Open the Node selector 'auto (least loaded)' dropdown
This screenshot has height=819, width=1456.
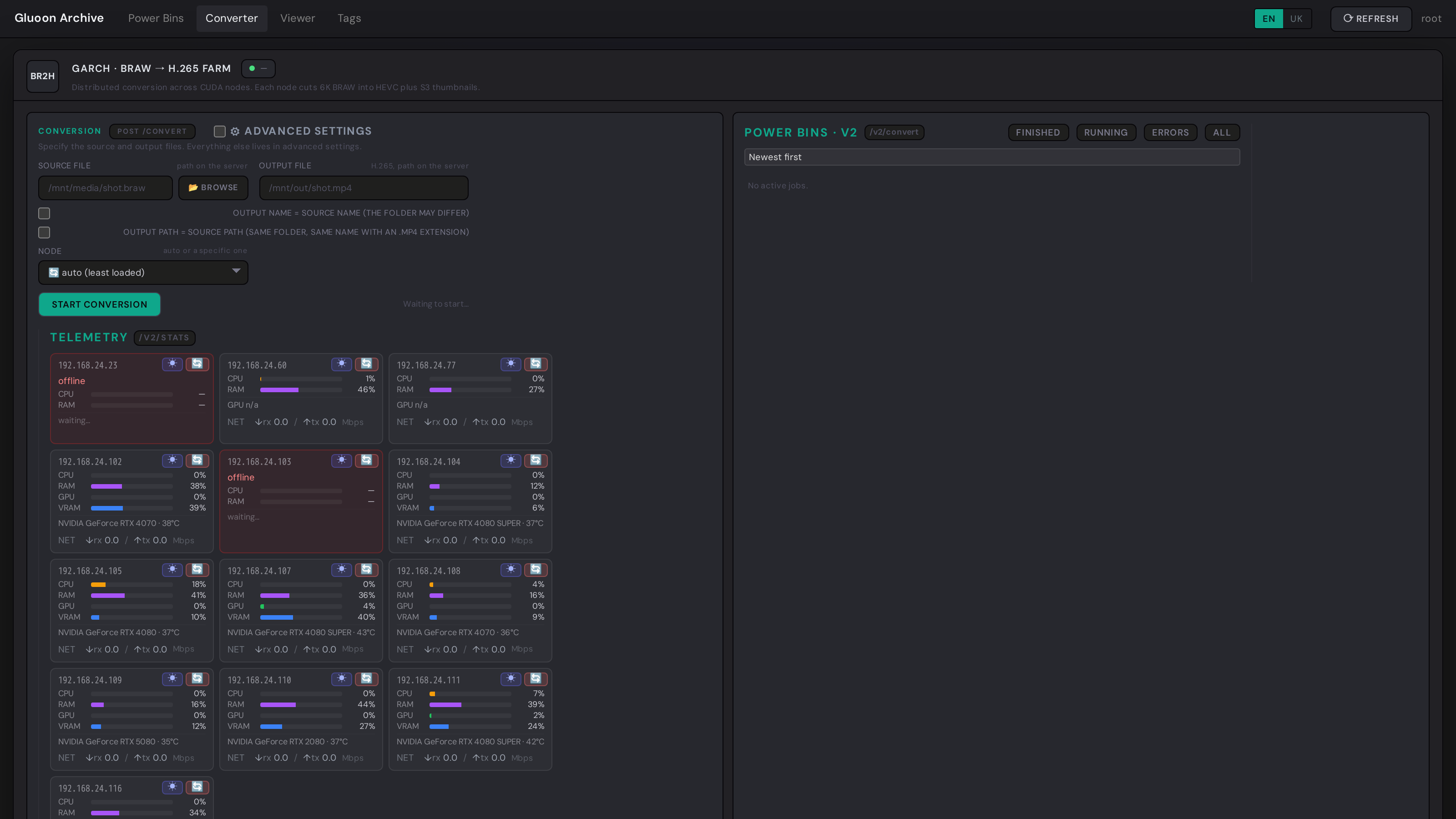[143, 273]
